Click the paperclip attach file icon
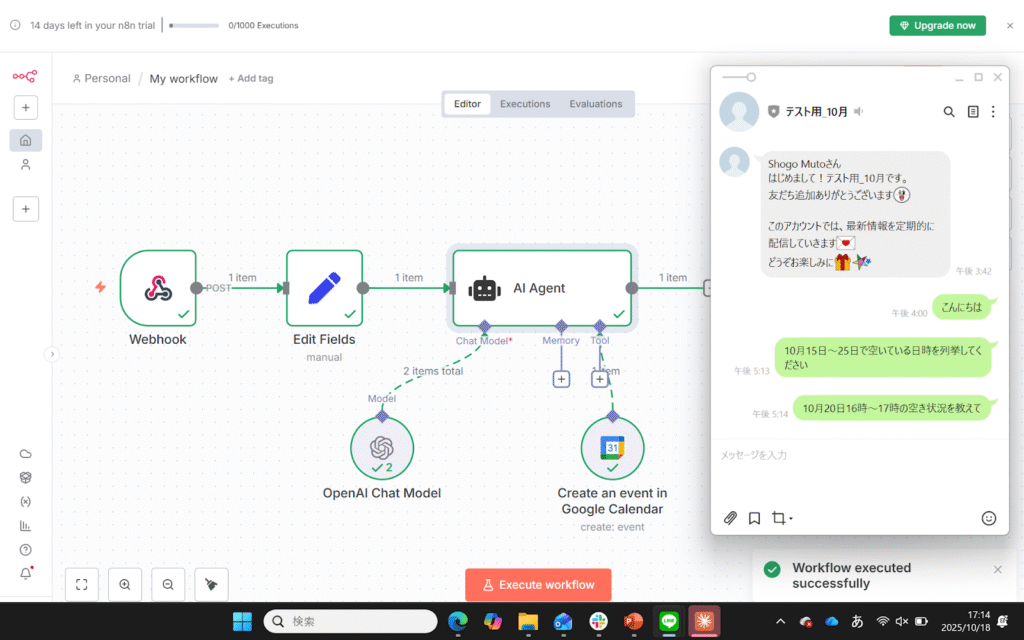 [x=731, y=518]
